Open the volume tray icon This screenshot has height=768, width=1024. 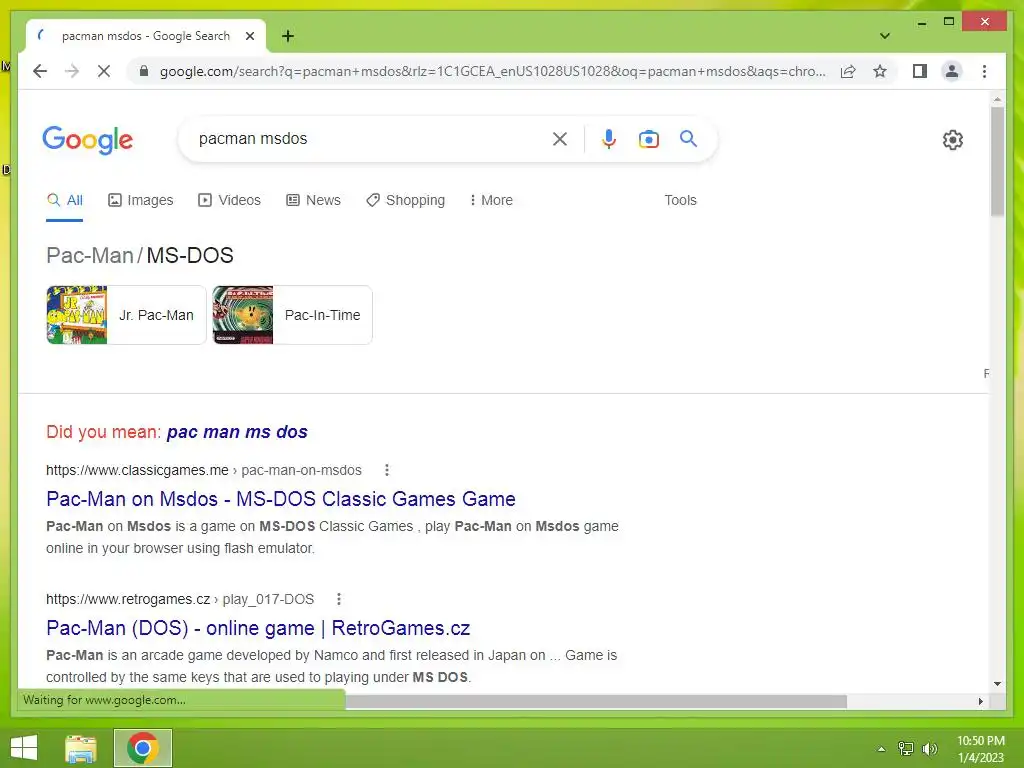coord(930,749)
